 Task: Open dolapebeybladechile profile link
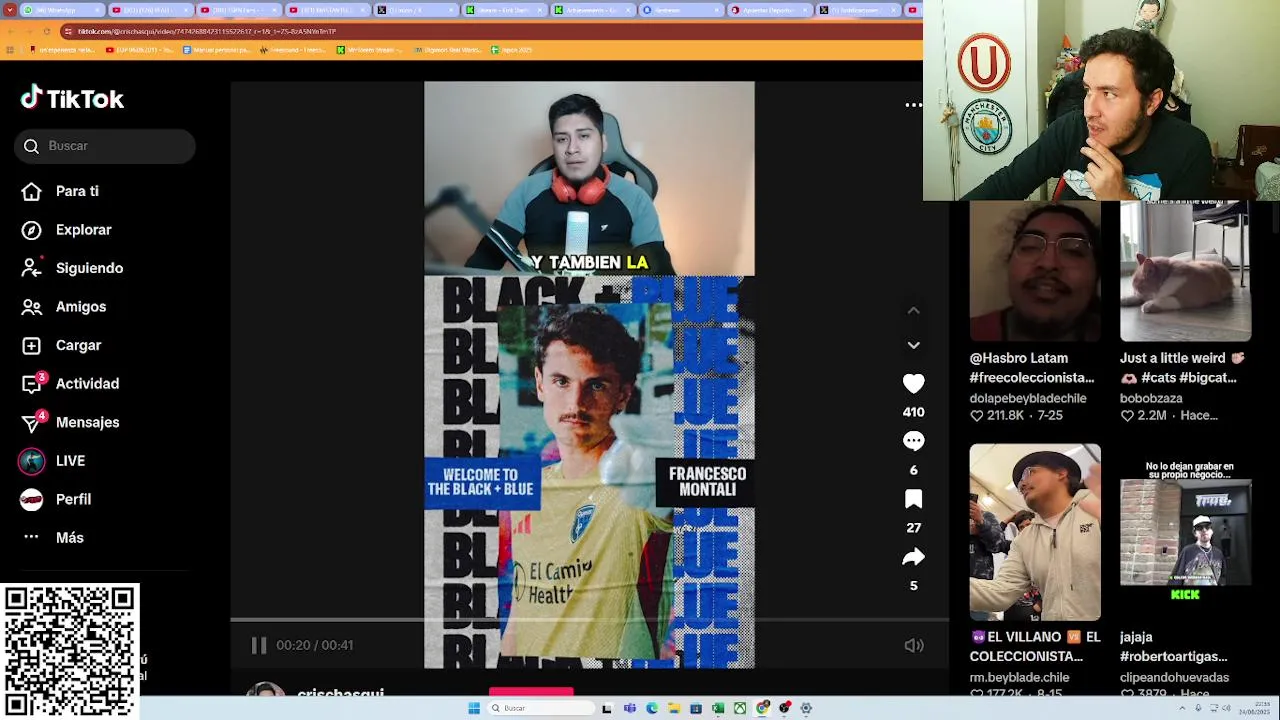[1028, 398]
